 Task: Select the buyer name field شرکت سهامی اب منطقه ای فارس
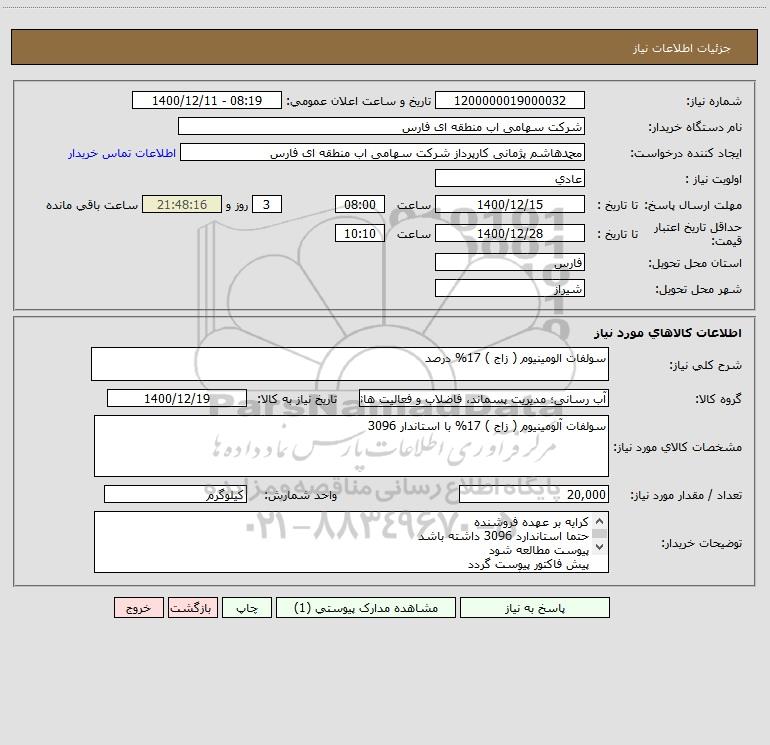click(x=381, y=126)
